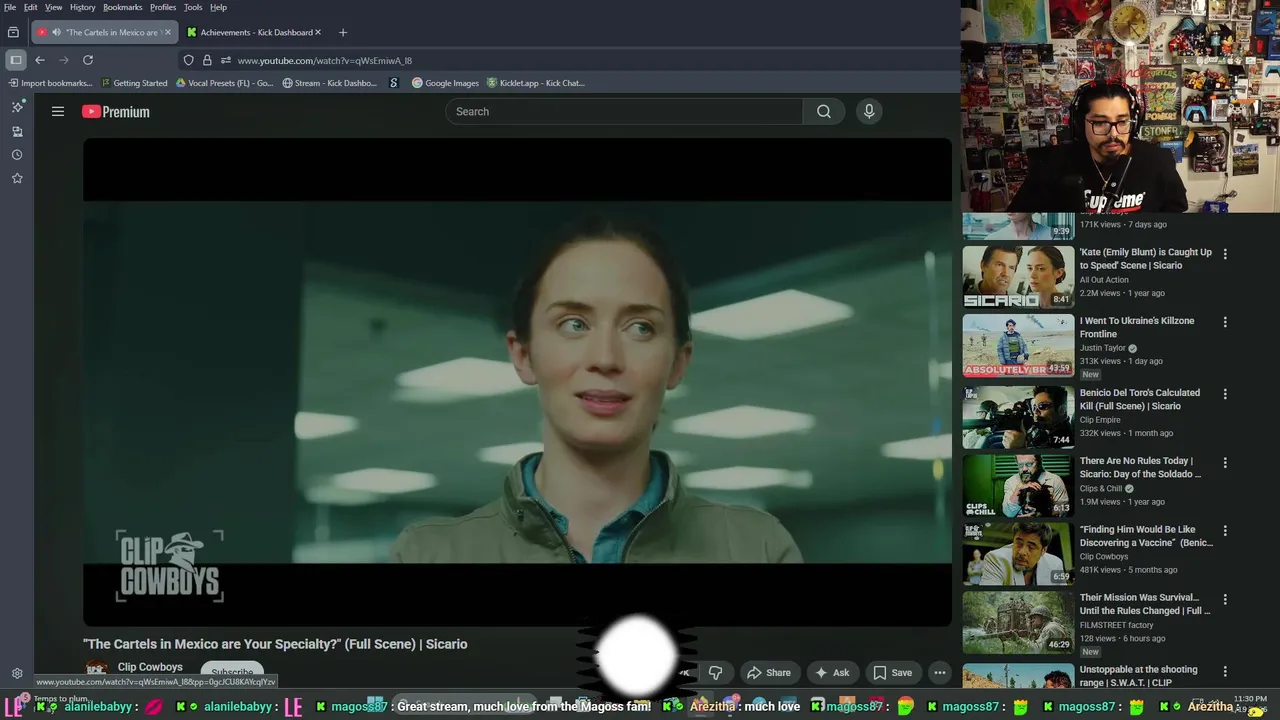Open more actions beside Save
The width and height of the screenshot is (1280, 720).
940,673
